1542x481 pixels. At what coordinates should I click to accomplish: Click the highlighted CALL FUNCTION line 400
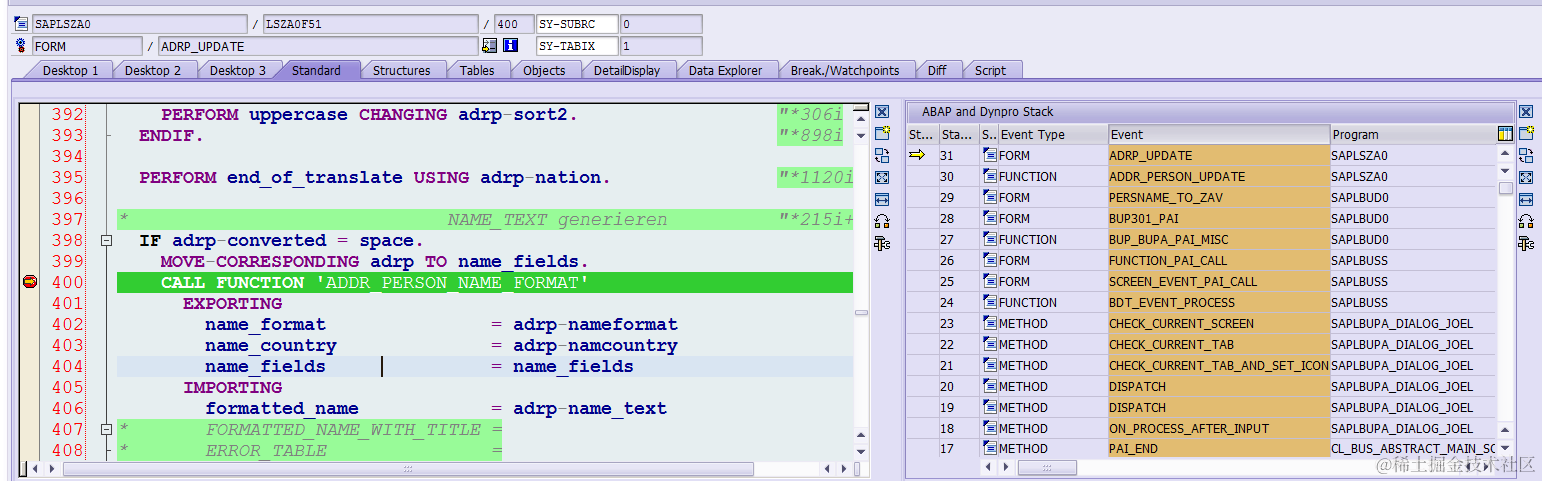(x=485, y=282)
